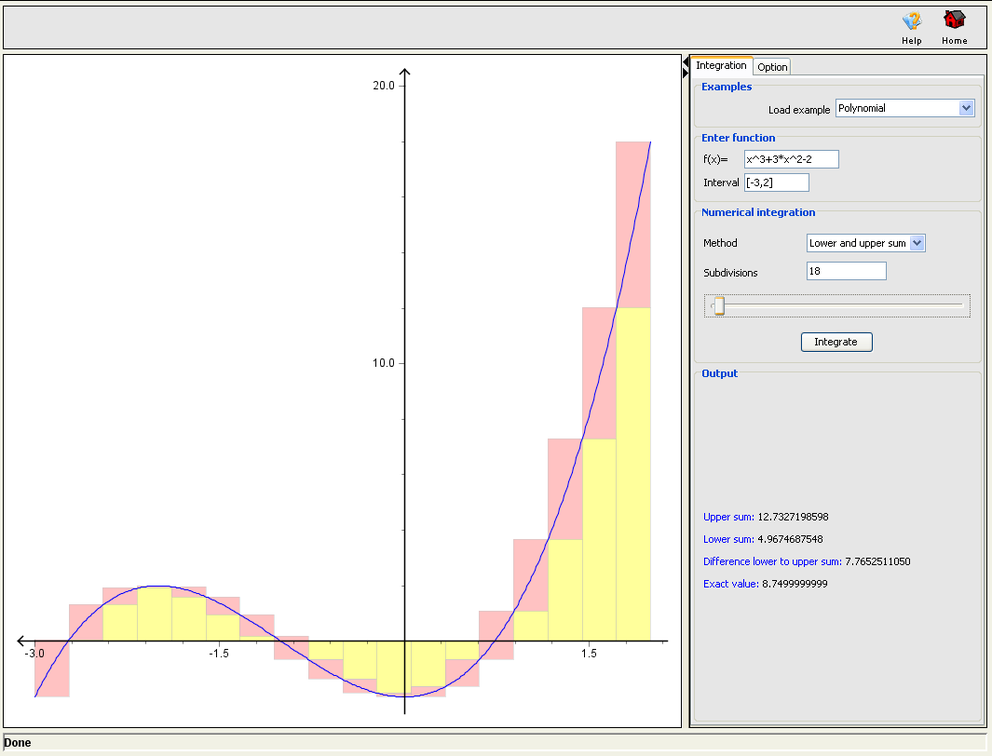Click the Help text label
This screenshot has width=992, height=756.
pyautogui.click(x=911, y=41)
